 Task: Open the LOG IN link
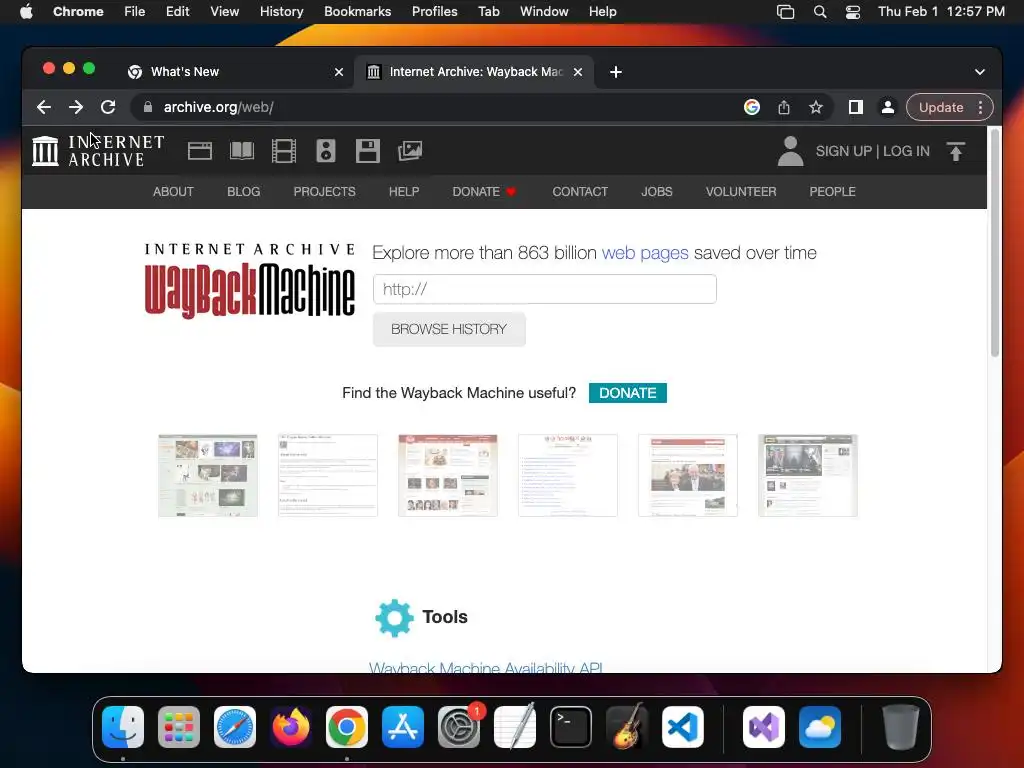[x=906, y=151]
